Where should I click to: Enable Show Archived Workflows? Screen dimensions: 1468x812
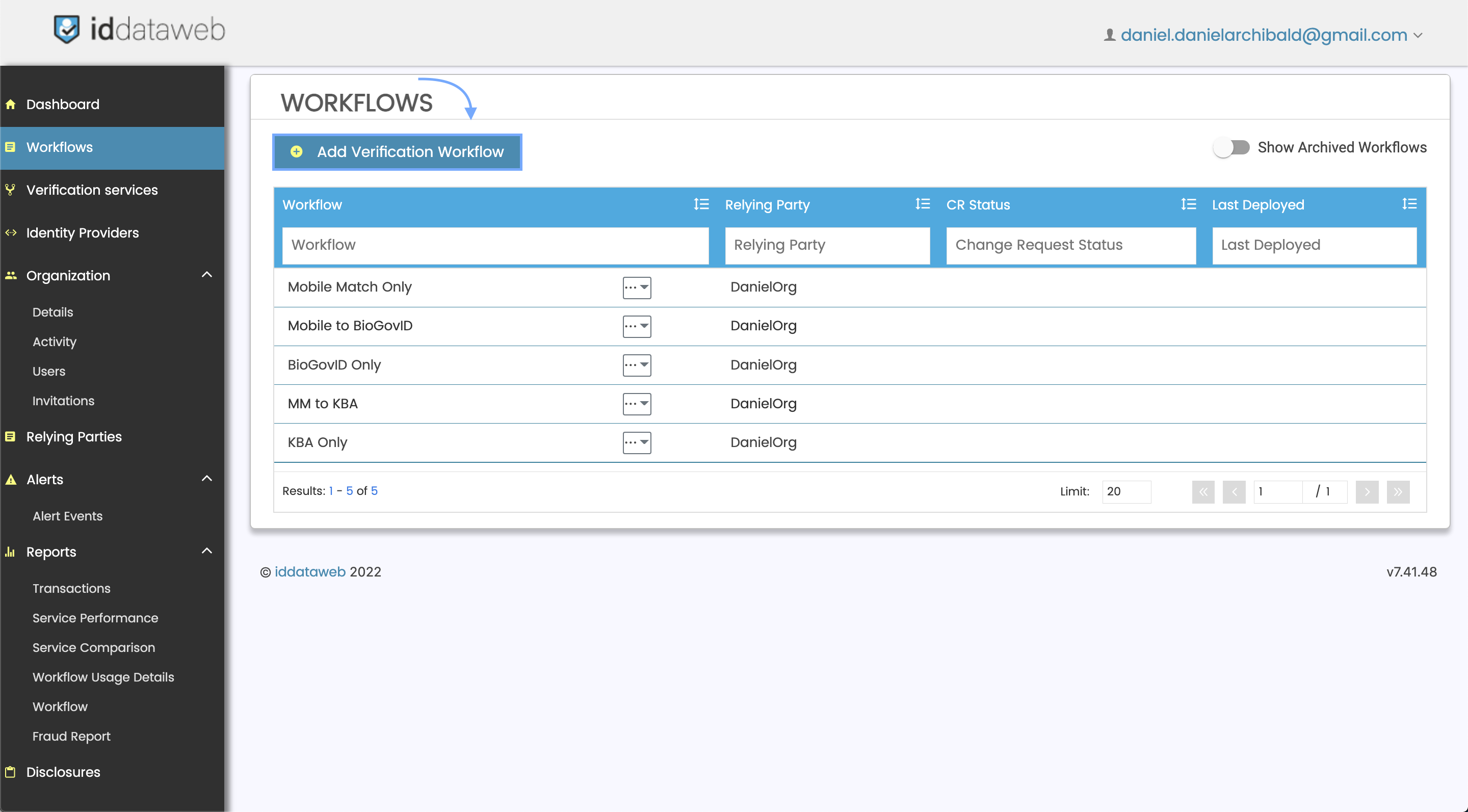(x=1232, y=147)
